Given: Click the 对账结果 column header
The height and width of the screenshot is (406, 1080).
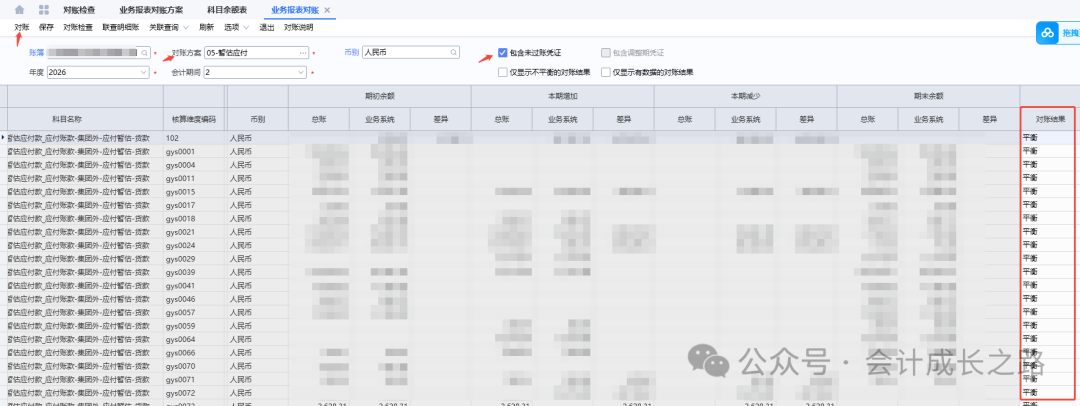Looking at the screenshot, I should tap(1047, 119).
